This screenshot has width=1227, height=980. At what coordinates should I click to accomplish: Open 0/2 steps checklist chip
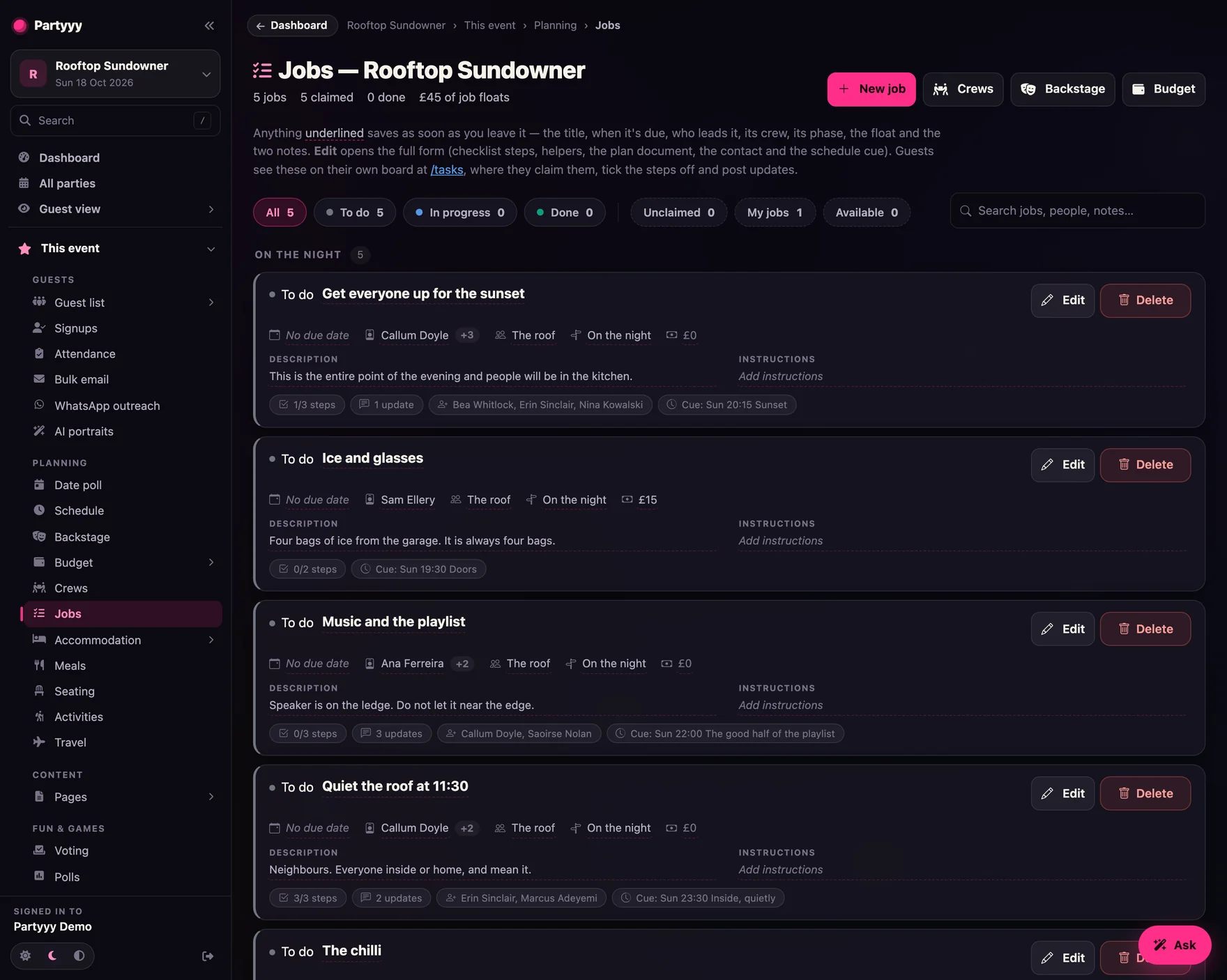click(x=307, y=569)
